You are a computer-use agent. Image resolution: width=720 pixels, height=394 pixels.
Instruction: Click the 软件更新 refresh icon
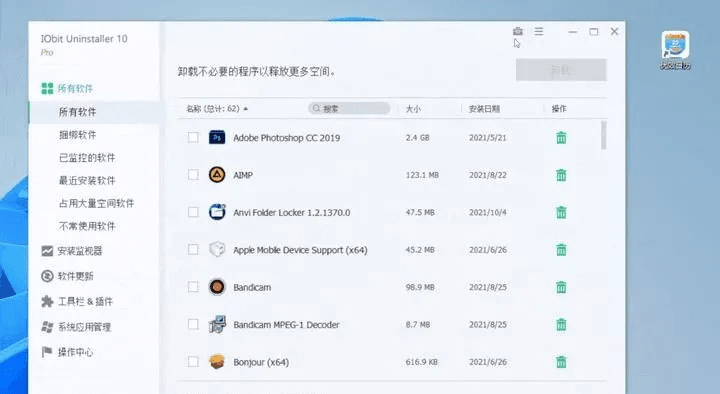(x=47, y=276)
